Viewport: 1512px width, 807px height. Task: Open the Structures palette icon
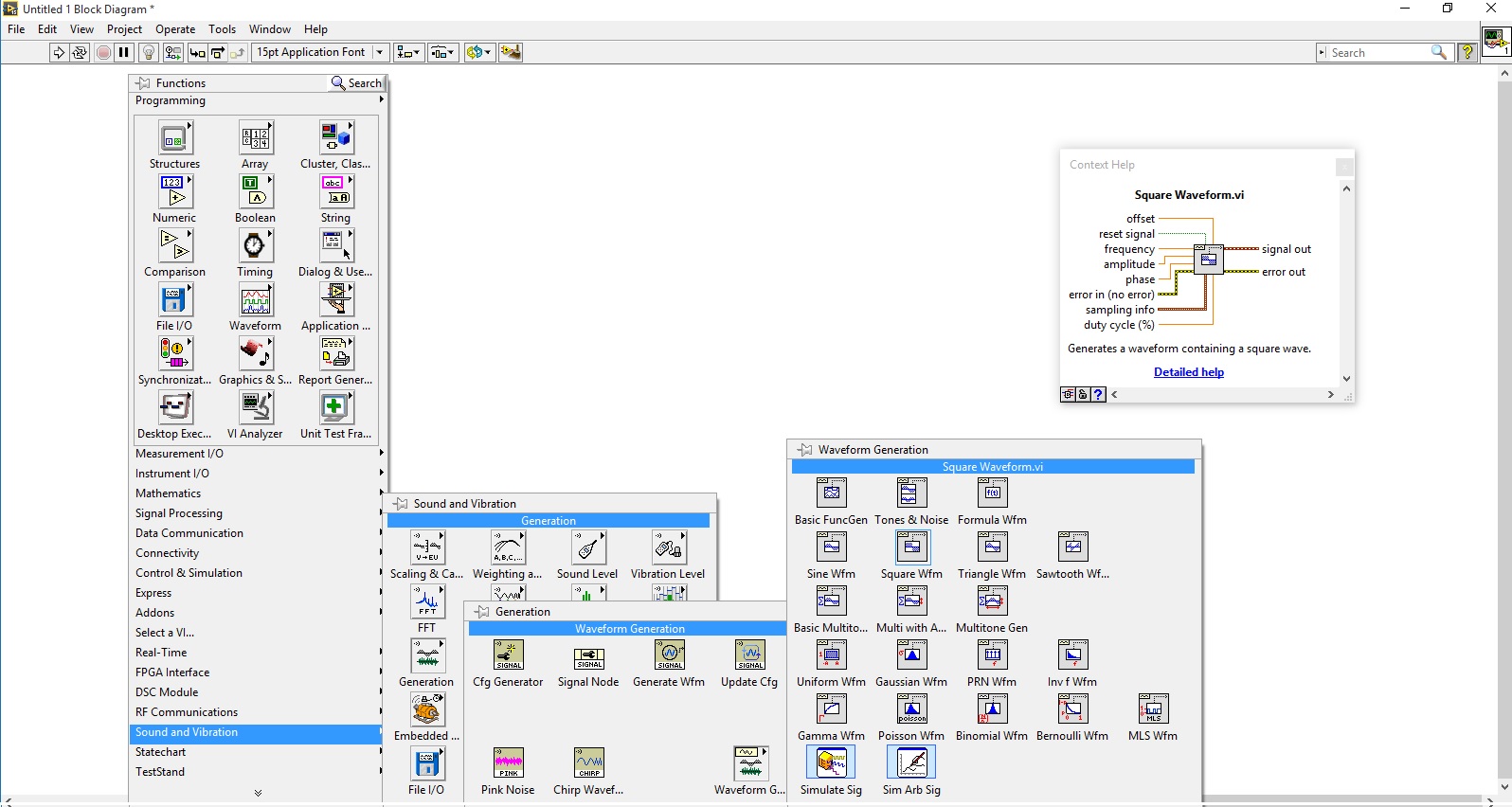coord(174,138)
